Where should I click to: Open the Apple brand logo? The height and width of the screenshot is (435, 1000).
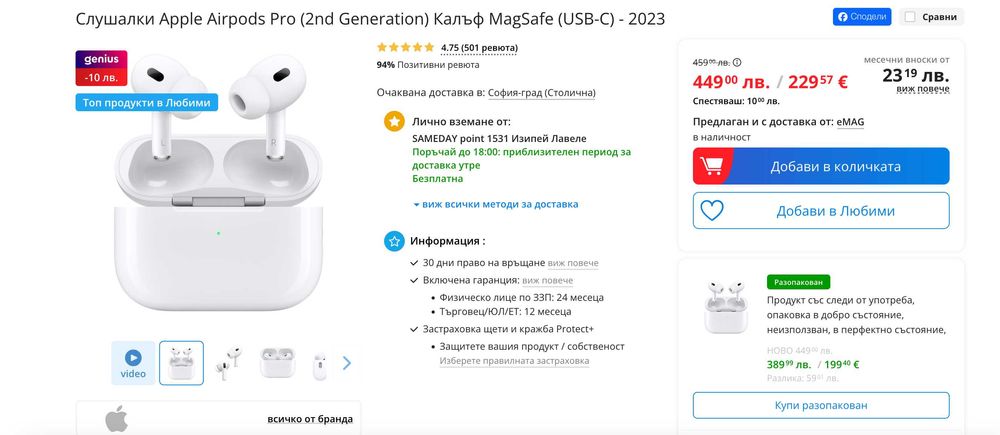click(116, 418)
